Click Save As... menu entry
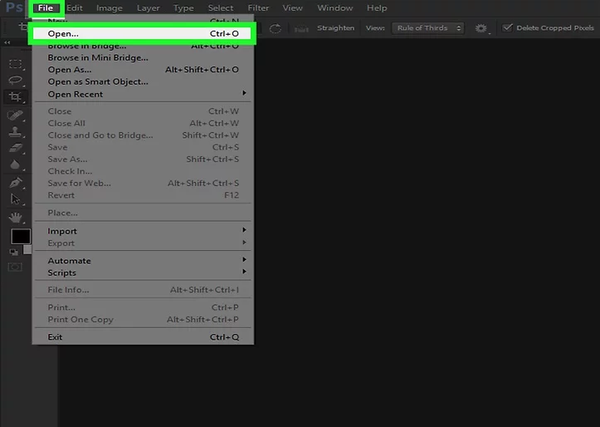The height and width of the screenshot is (427, 600). coord(143,159)
